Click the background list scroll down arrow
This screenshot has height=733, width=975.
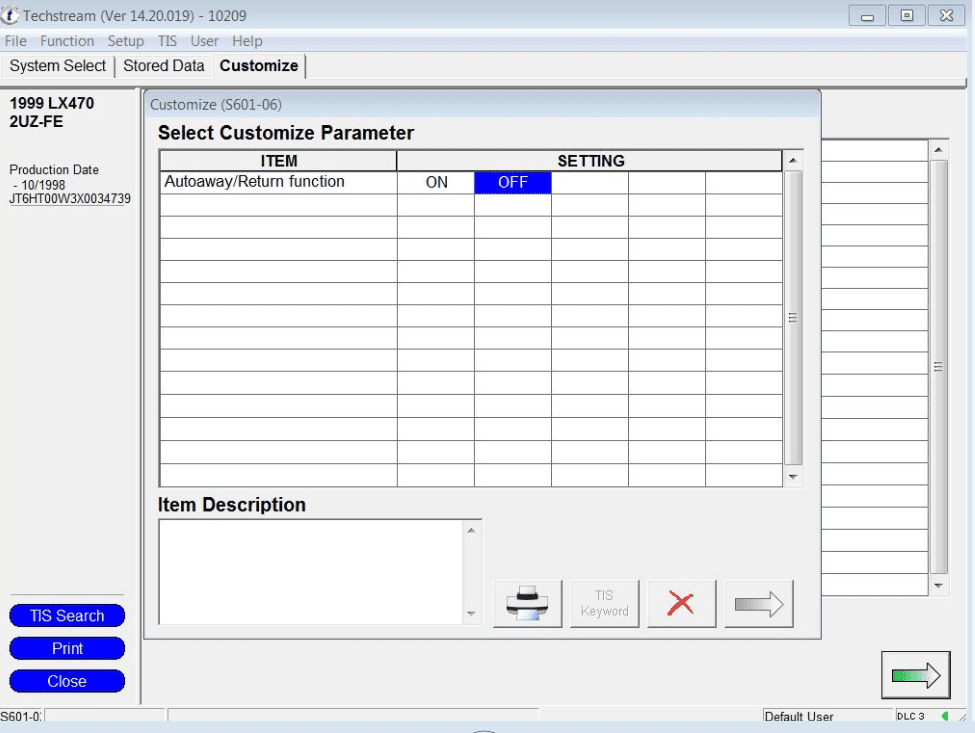point(939,586)
